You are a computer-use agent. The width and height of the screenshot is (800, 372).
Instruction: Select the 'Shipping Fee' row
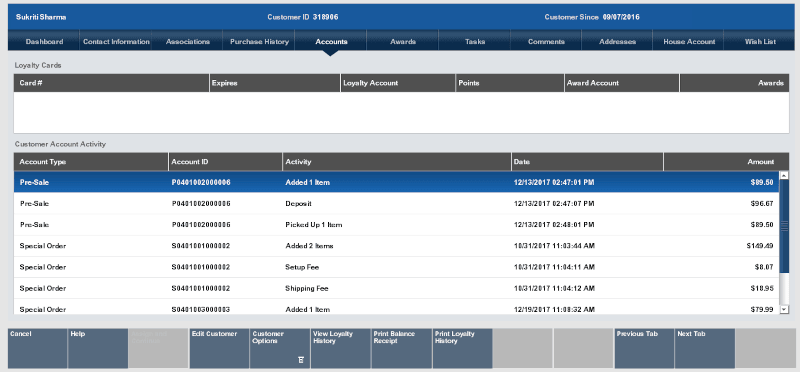pyautogui.click(x=396, y=288)
